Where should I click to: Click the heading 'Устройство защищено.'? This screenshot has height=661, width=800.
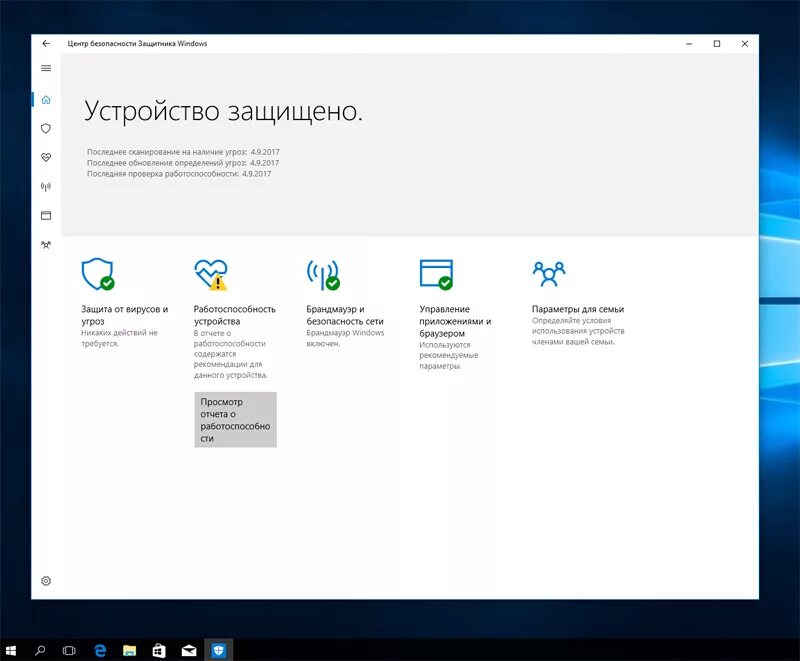(x=223, y=111)
